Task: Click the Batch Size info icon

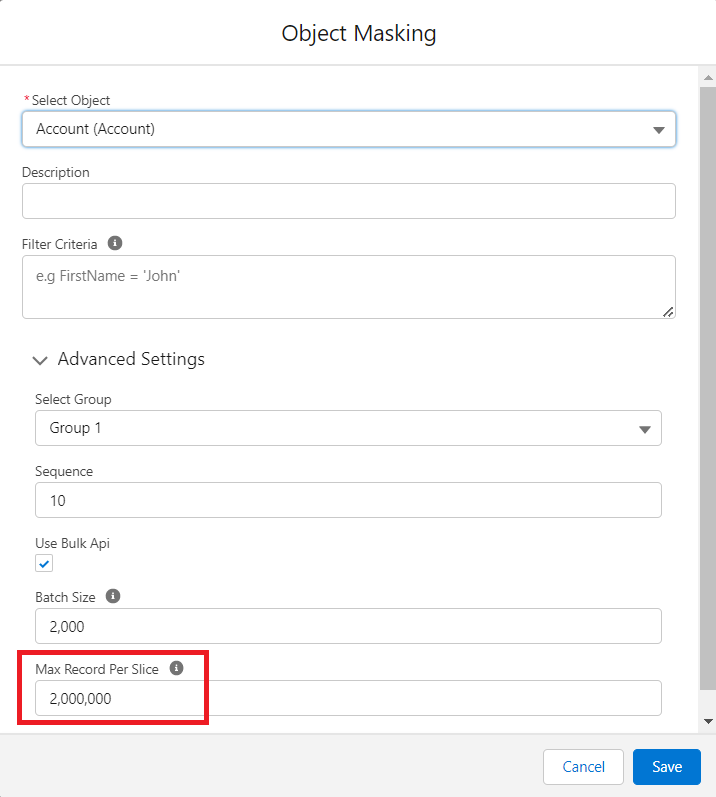Action: pos(113,596)
